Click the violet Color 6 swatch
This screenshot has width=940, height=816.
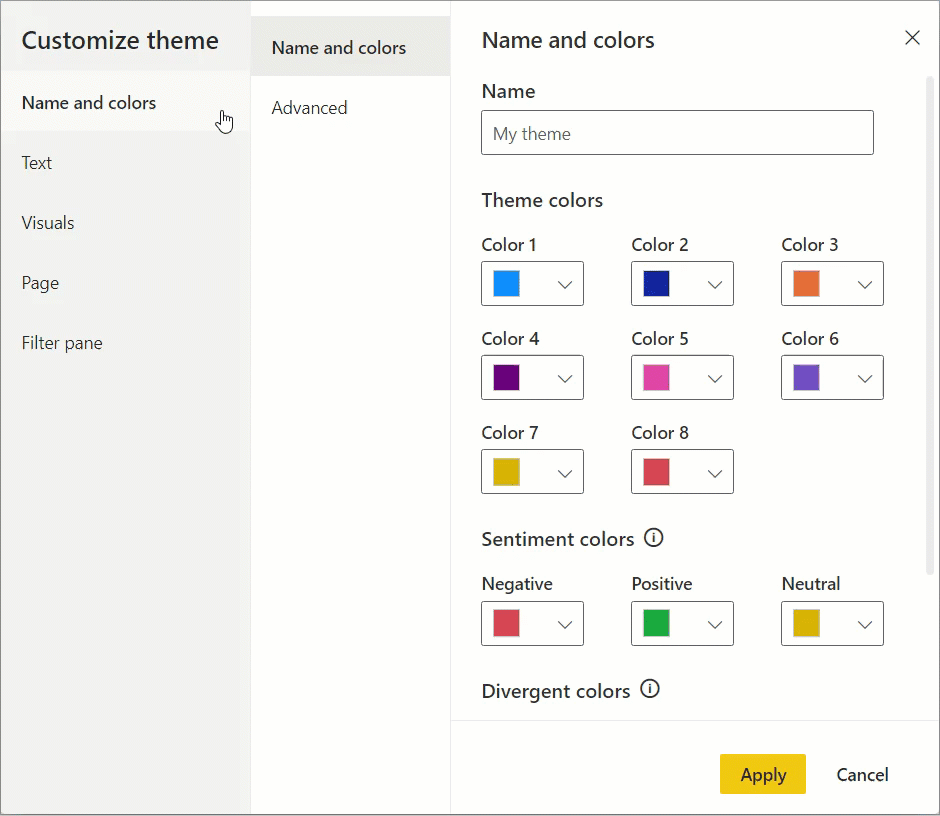tap(807, 378)
